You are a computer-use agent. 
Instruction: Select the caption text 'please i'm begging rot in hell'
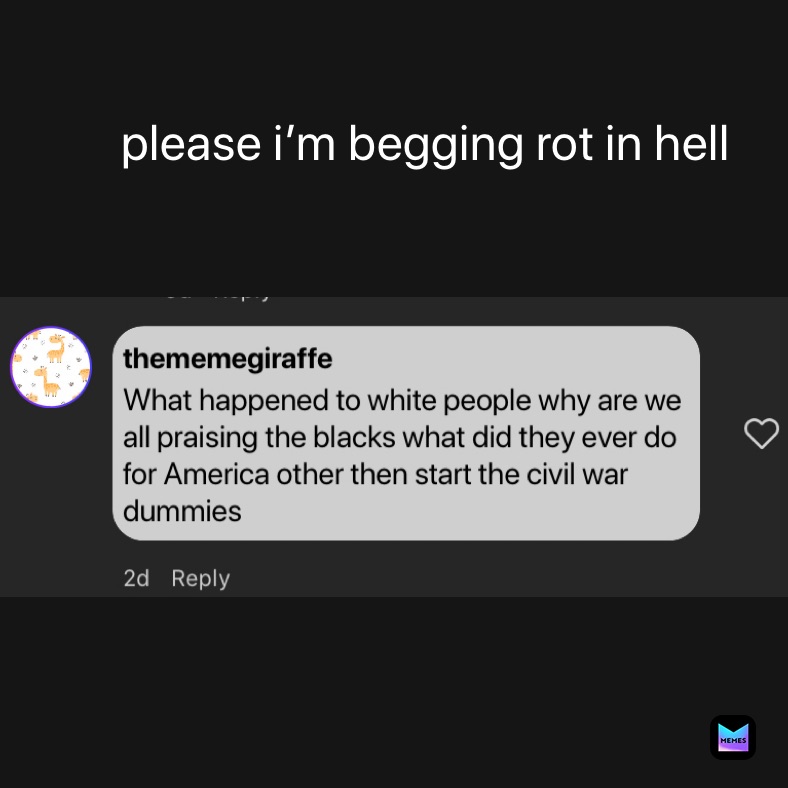[425, 145]
